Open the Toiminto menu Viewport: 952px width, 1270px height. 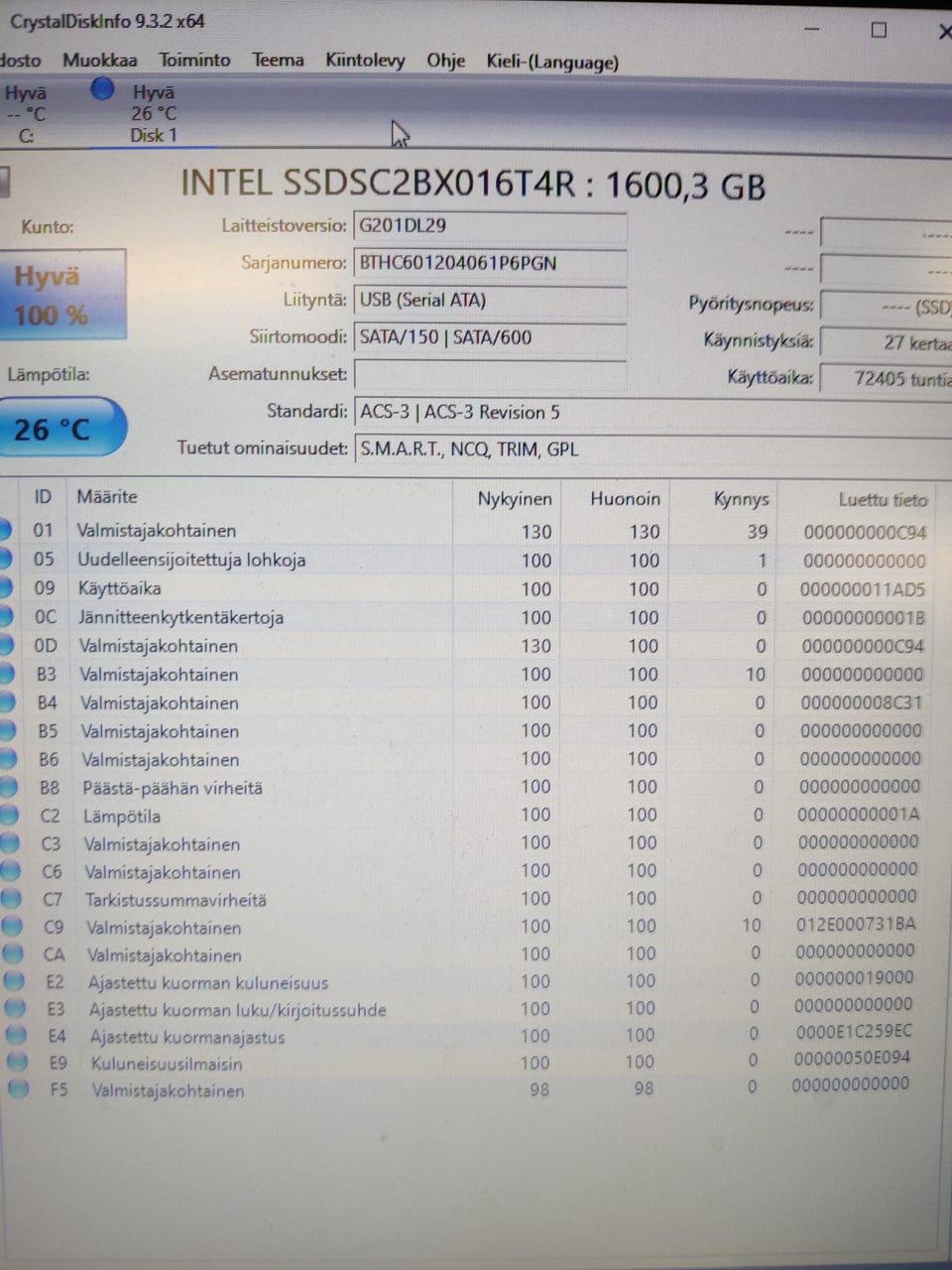click(x=194, y=61)
